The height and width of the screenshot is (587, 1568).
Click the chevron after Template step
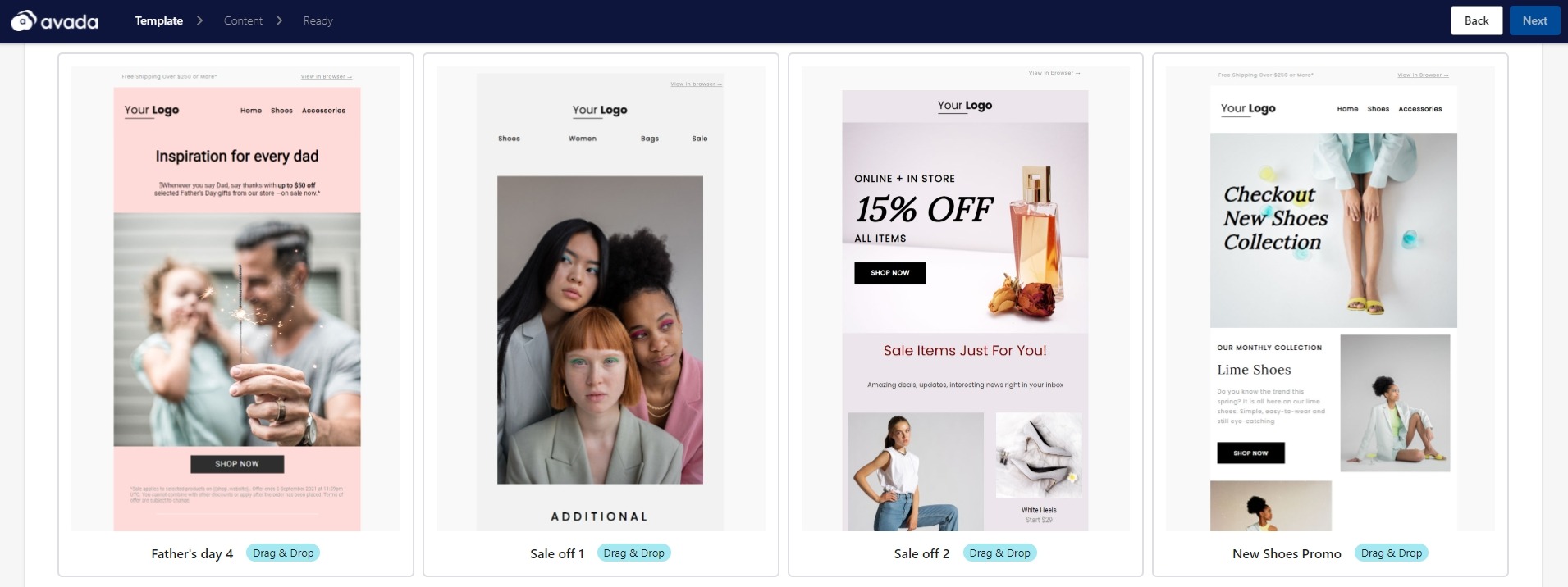[x=199, y=20]
